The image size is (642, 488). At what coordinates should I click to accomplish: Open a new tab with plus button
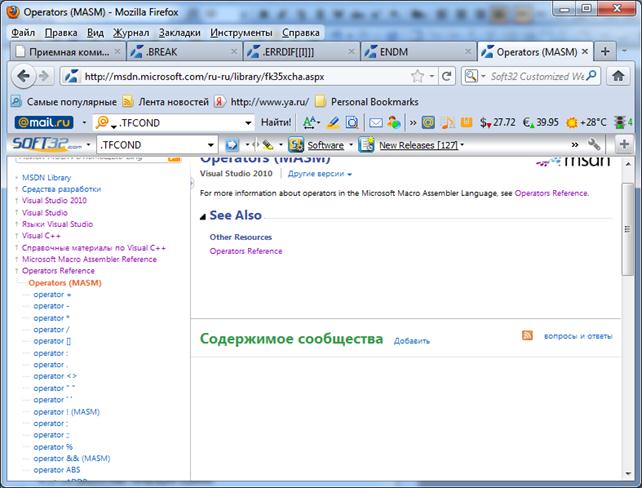tap(605, 52)
